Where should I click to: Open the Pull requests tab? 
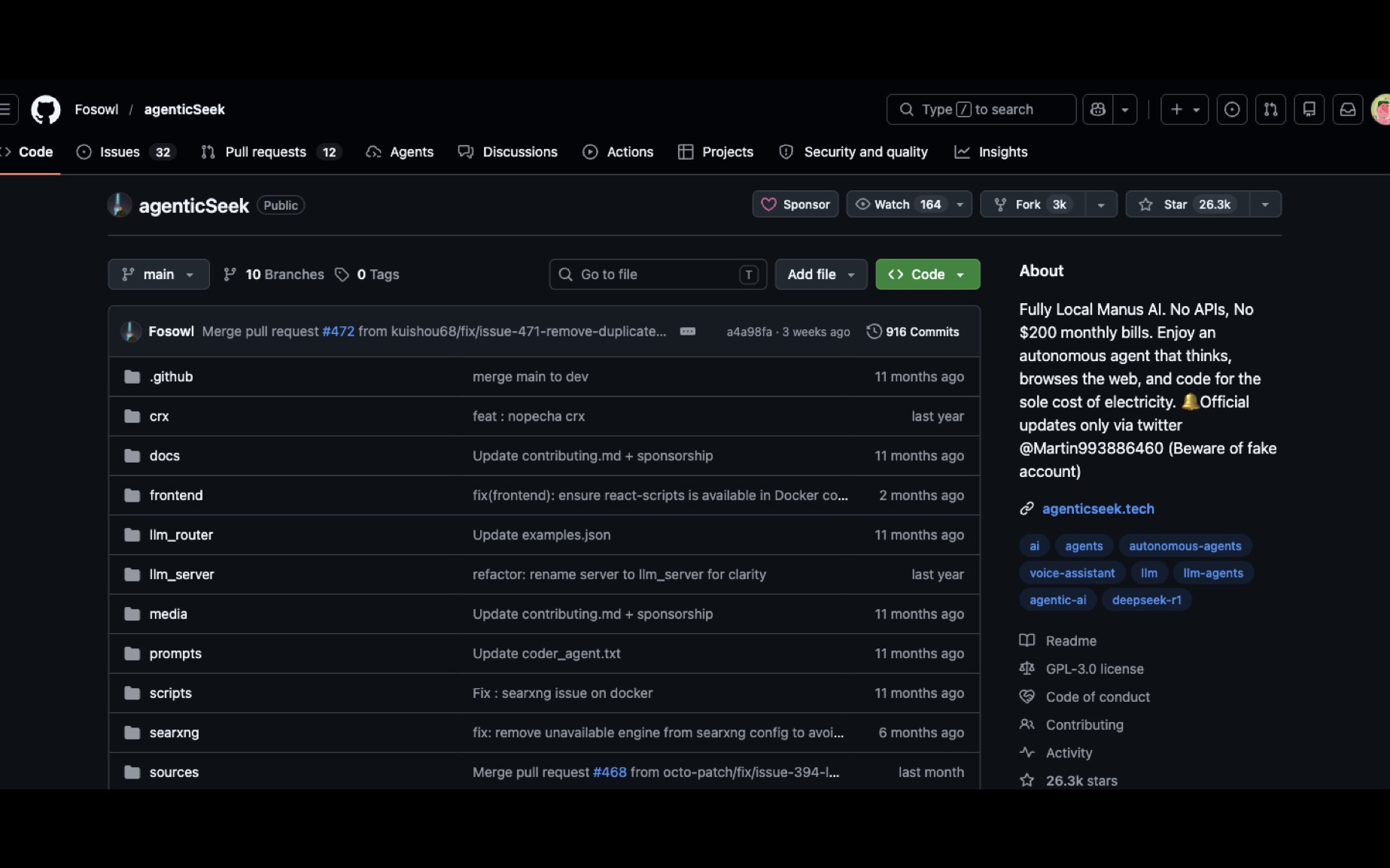pos(271,152)
